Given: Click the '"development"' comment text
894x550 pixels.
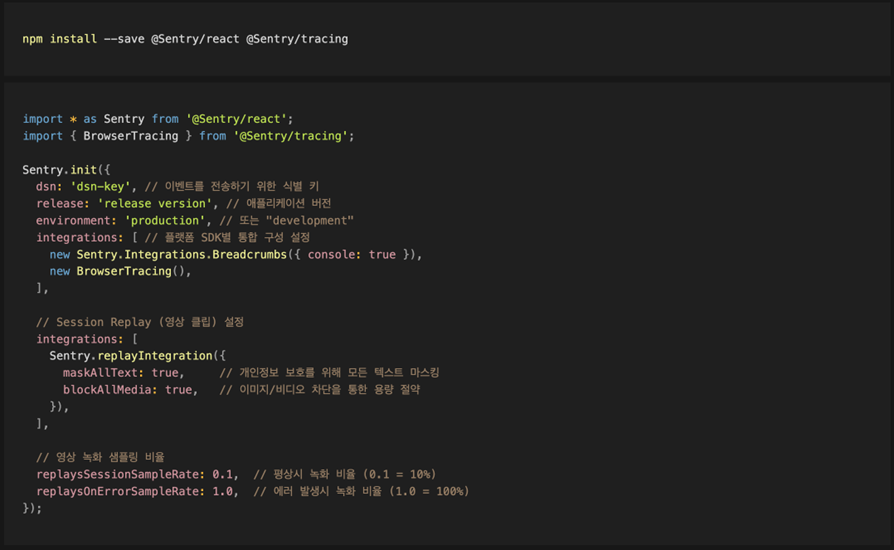Looking at the screenshot, I should [310, 221].
